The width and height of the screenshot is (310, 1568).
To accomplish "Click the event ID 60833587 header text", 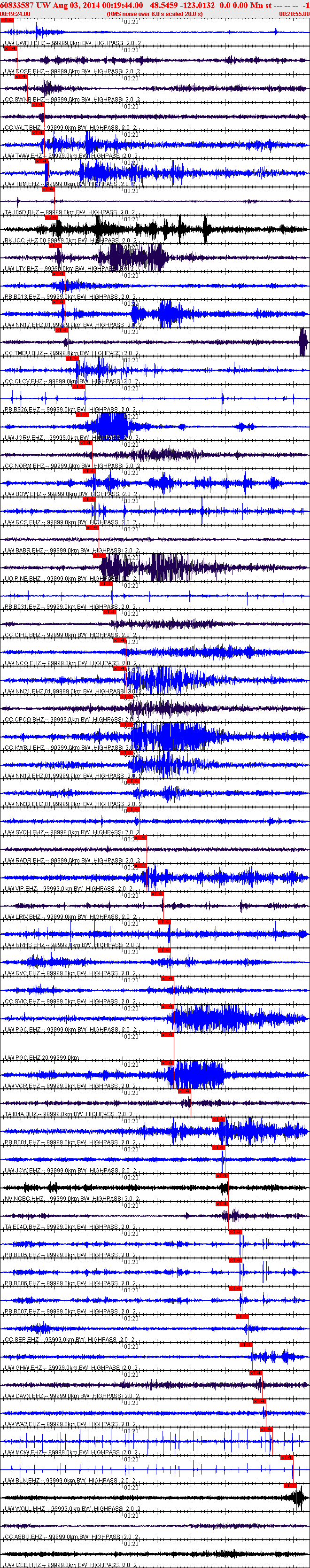I will pyautogui.click(x=17, y=6).
